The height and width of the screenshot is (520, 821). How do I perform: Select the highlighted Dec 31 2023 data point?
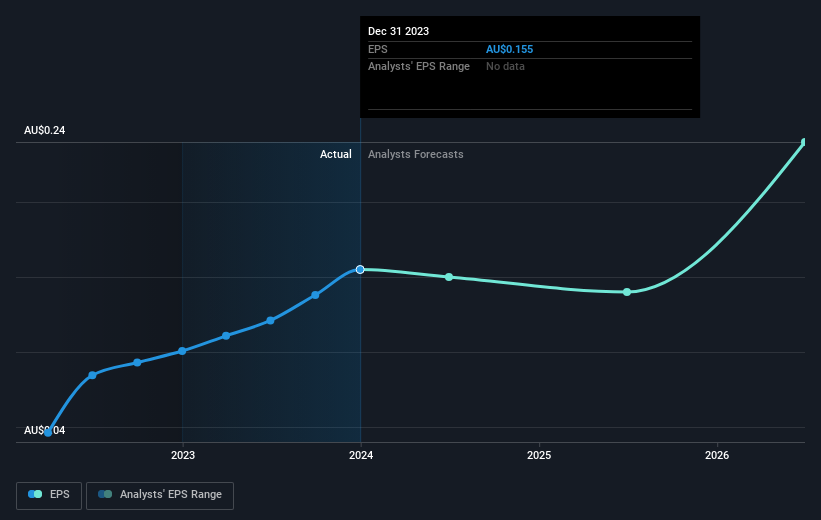(x=360, y=269)
